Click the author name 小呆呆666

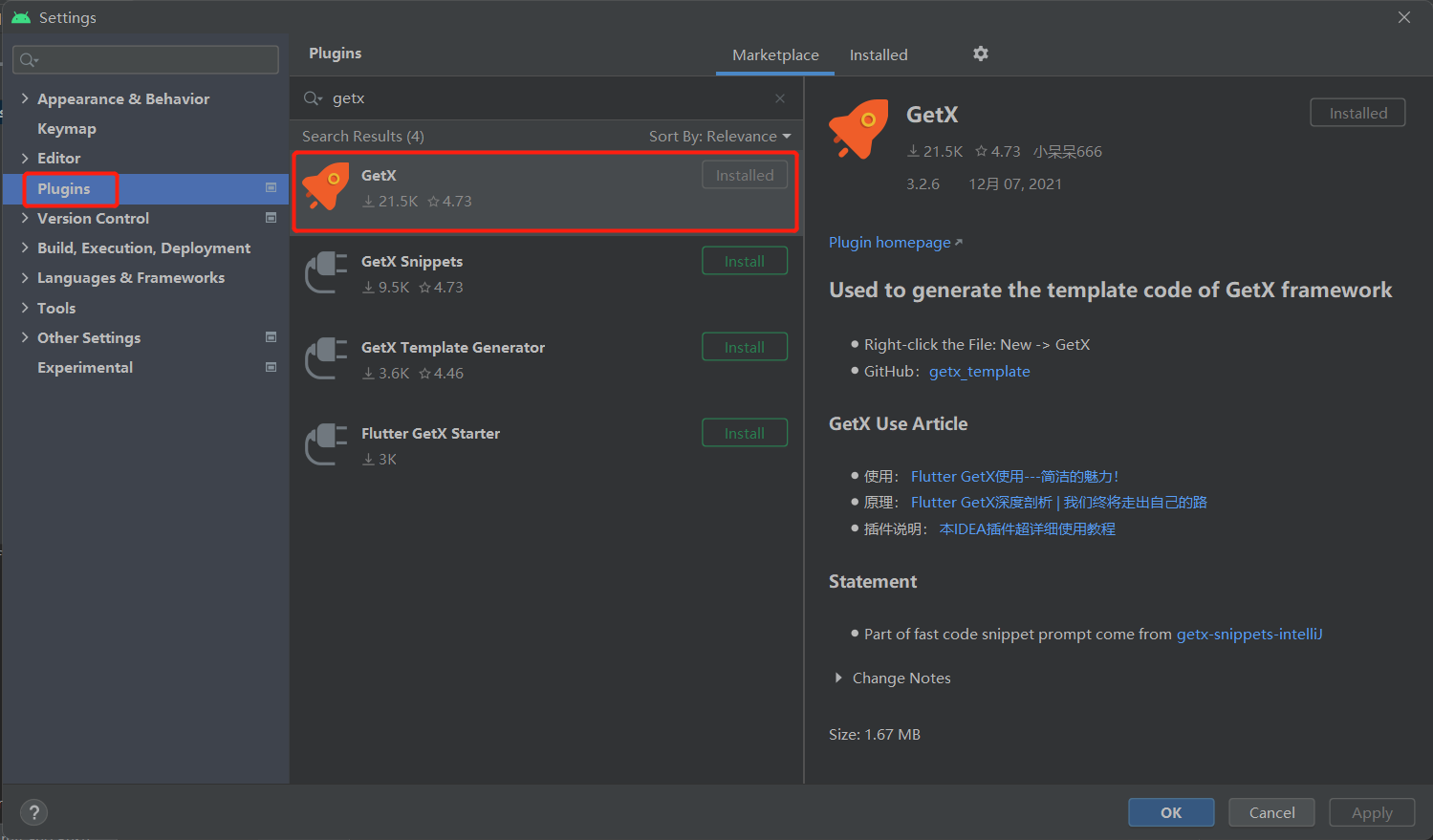point(1067,151)
